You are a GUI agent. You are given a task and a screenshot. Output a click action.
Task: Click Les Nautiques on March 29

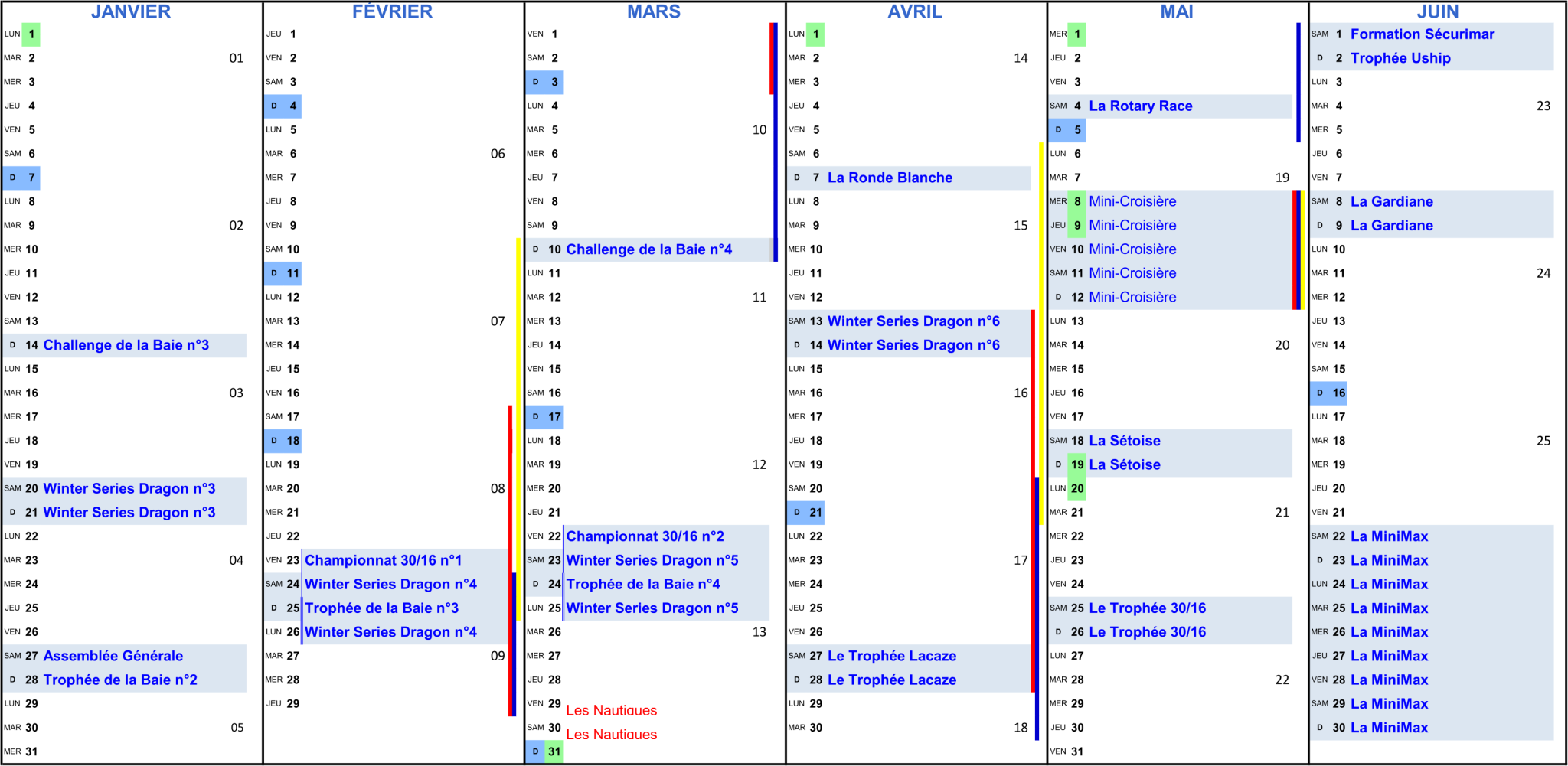click(x=612, y=710)
